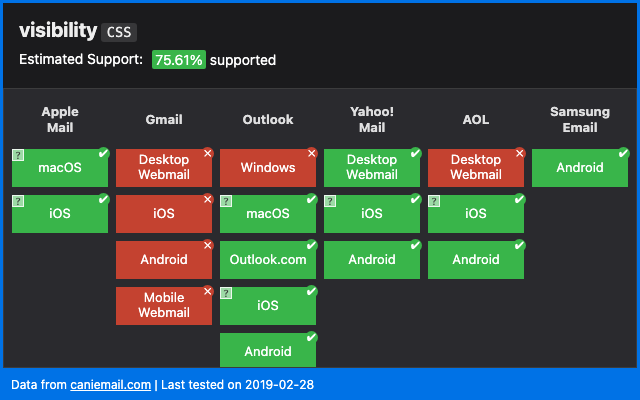Click the note icon on AOL iOS cell
640x400 pixels.
(x=434, y=201)
